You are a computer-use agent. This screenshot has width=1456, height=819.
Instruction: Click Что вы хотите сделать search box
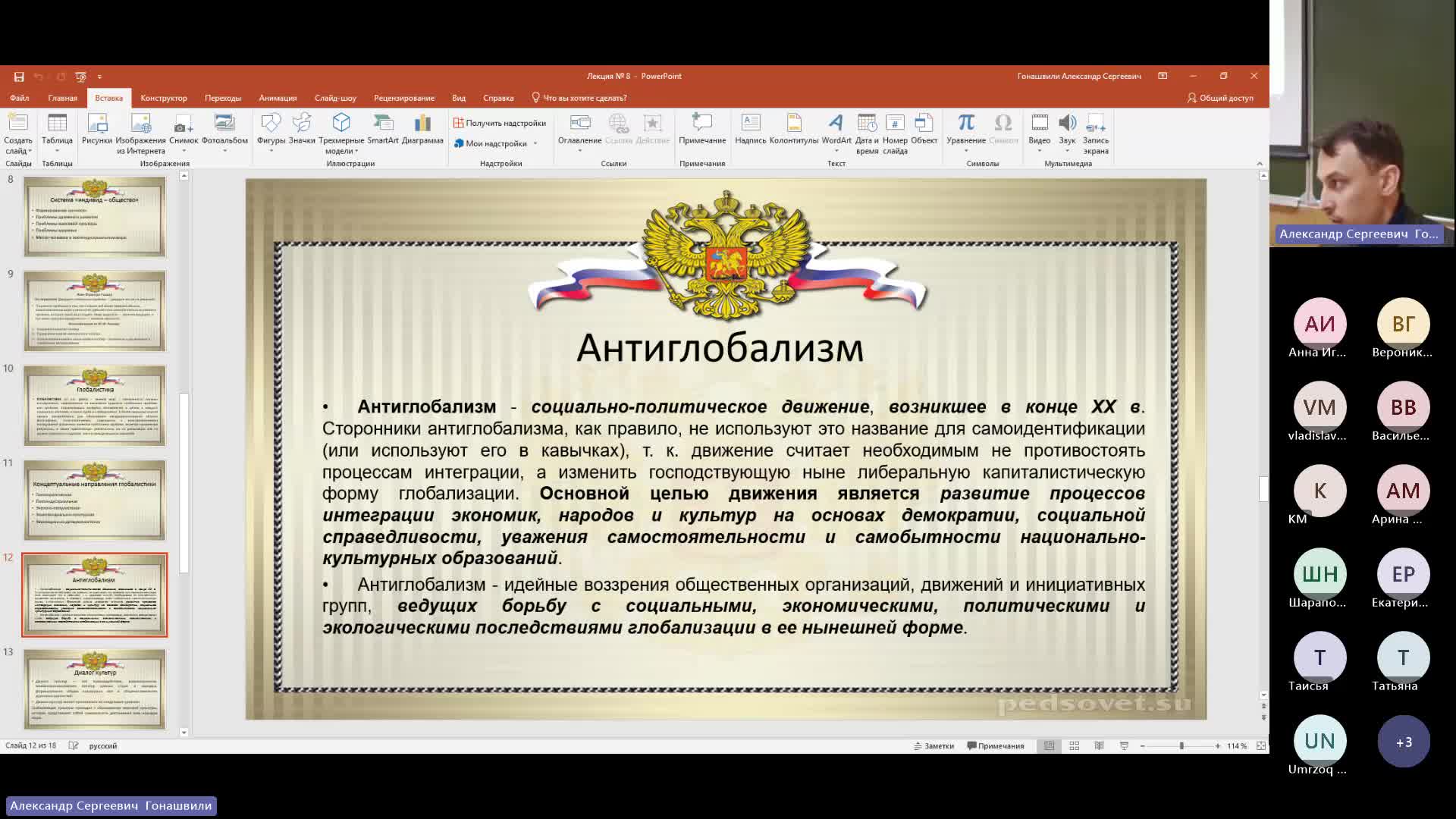[579, 98]
